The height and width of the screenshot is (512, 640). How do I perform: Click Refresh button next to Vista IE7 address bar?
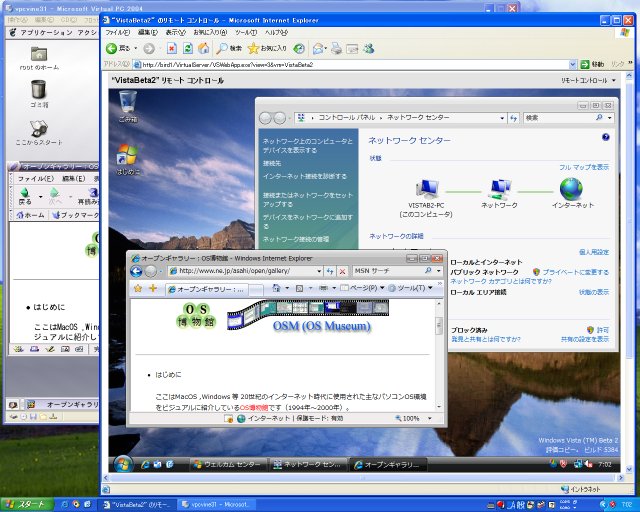(330, 271)
